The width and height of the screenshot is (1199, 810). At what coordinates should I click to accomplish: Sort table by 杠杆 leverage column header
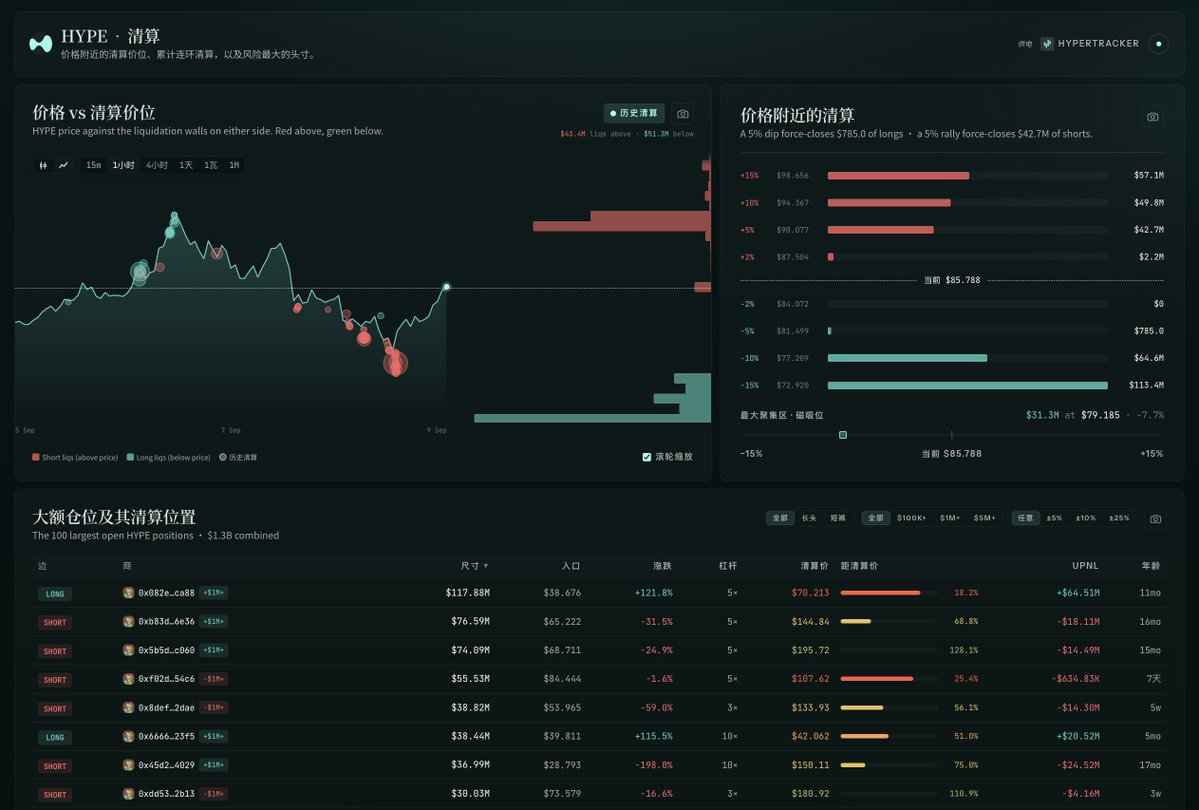(728, 566)
